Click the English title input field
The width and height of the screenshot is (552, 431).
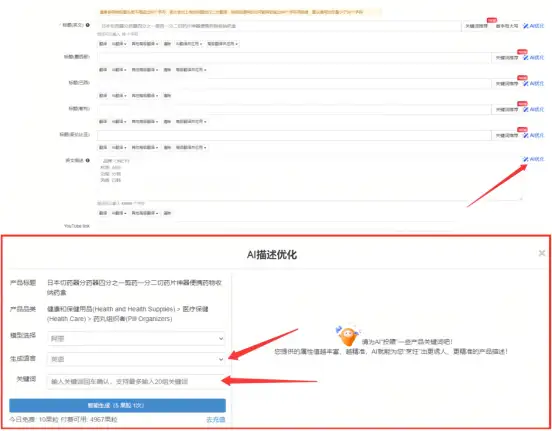[x=279, y=26]
